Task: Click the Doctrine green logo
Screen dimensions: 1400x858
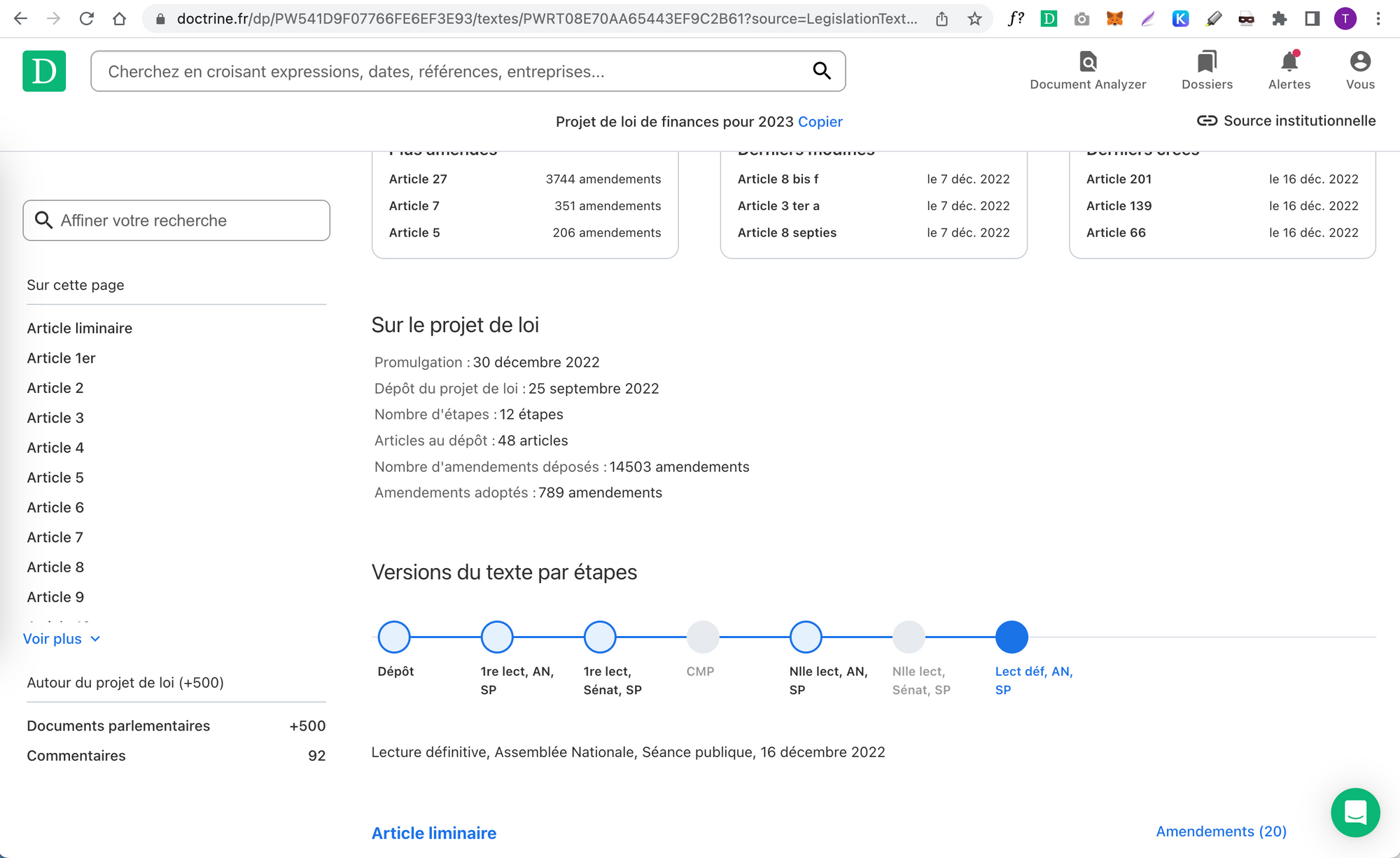Action: tap(44, 71)
